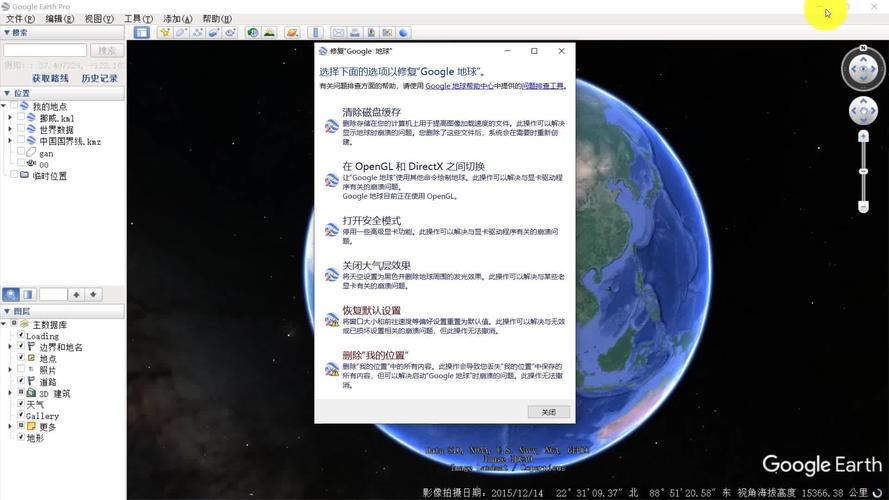Toggle the sidebar panel toolbar button
889x500 pixels.
141,32
